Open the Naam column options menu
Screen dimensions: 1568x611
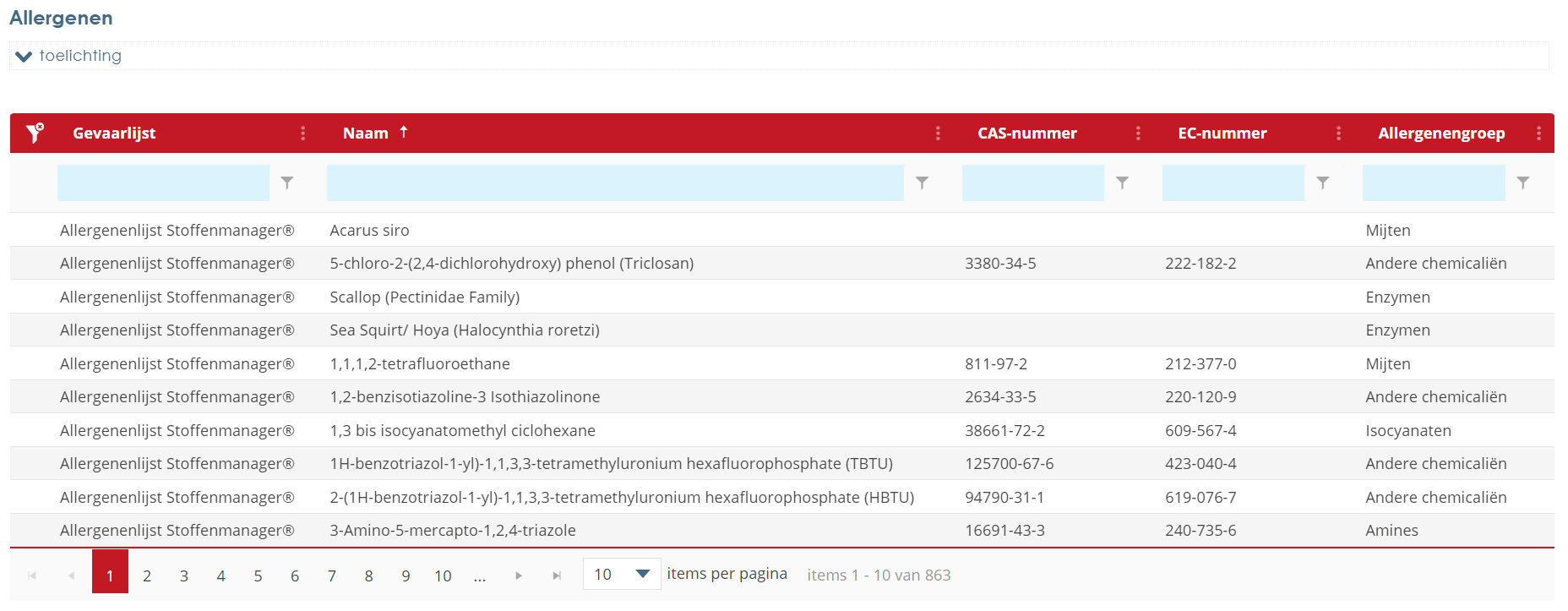coord(938,134)
